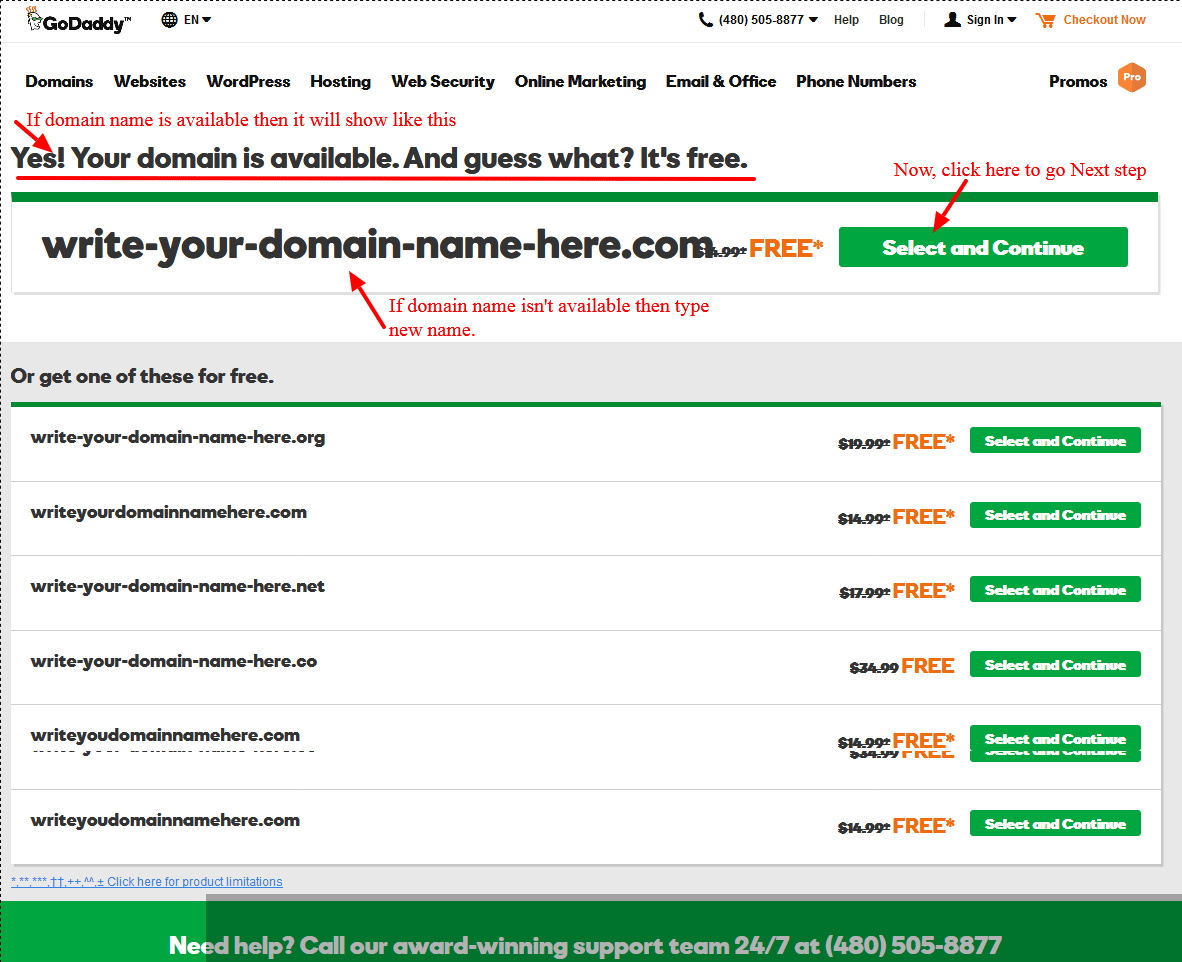Open the Promos menu item

pyautogui.click(x=1077, y=81)
